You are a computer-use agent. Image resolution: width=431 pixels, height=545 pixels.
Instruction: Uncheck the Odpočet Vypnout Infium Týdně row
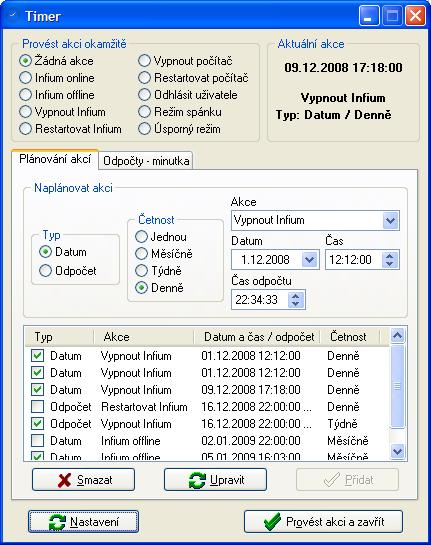coord(38,424)
